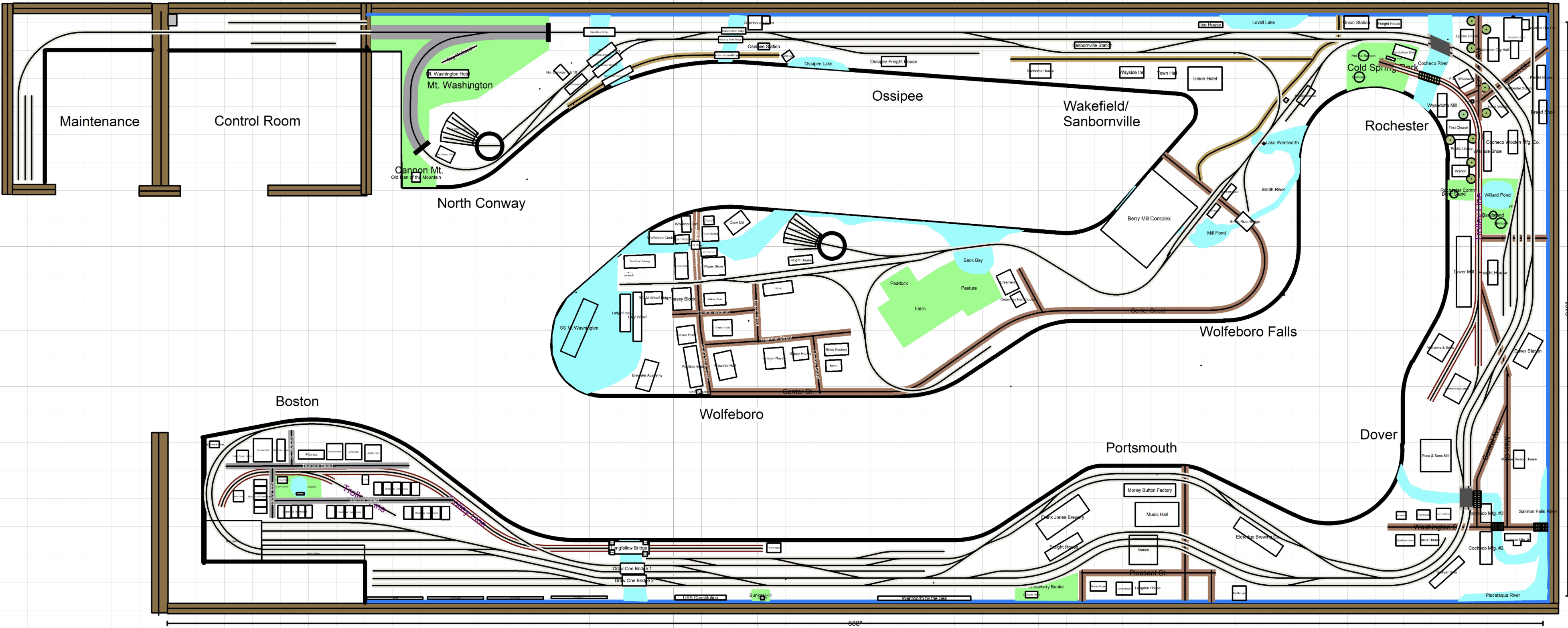Click the Willard Pond label
The height and width of the screenshot is (628, 1568).
click(1497, 195)
